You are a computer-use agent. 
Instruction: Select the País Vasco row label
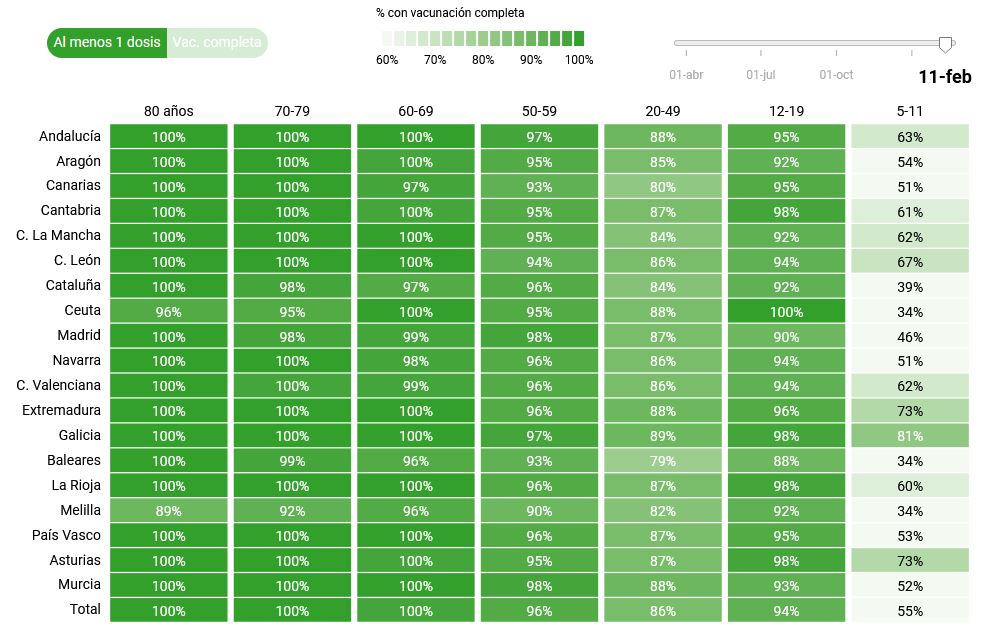point(67,534)
